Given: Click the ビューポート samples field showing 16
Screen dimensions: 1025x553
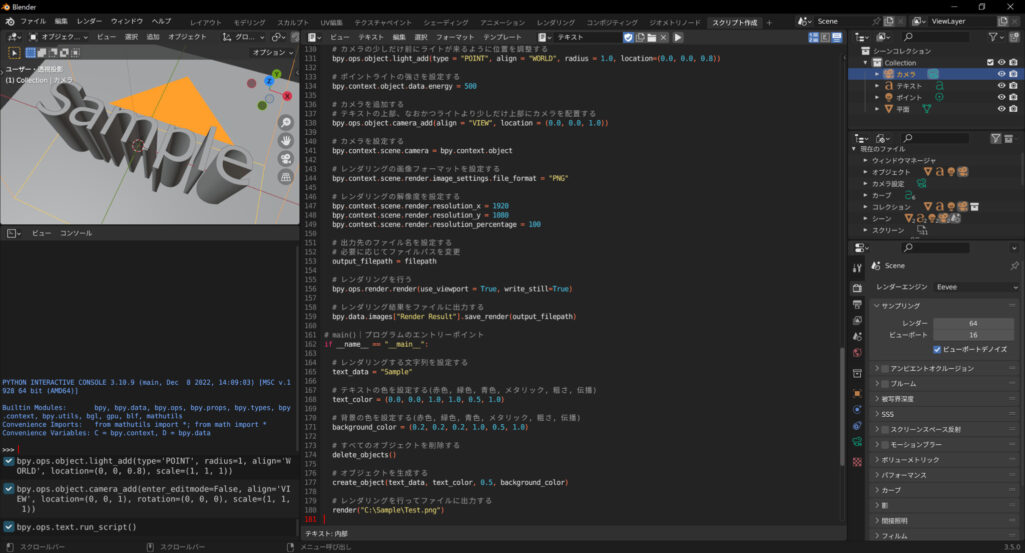Looking at the screenshot, I should tap(973, 335).
